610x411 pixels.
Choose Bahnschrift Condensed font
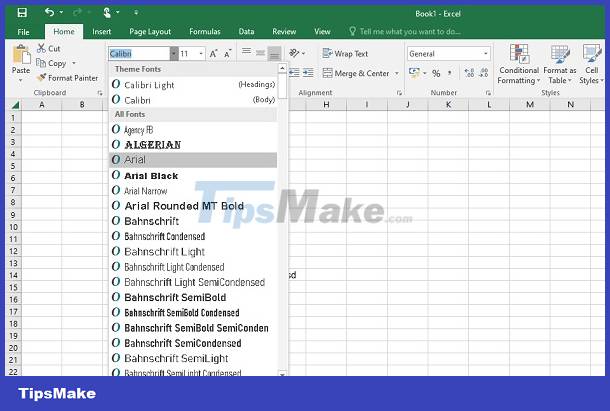click(193, 236)
